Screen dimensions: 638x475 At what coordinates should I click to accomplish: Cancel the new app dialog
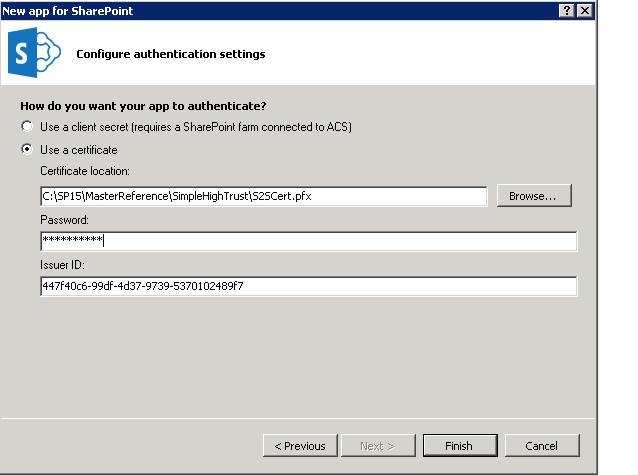pyautogui.click(x=542, y=446)
